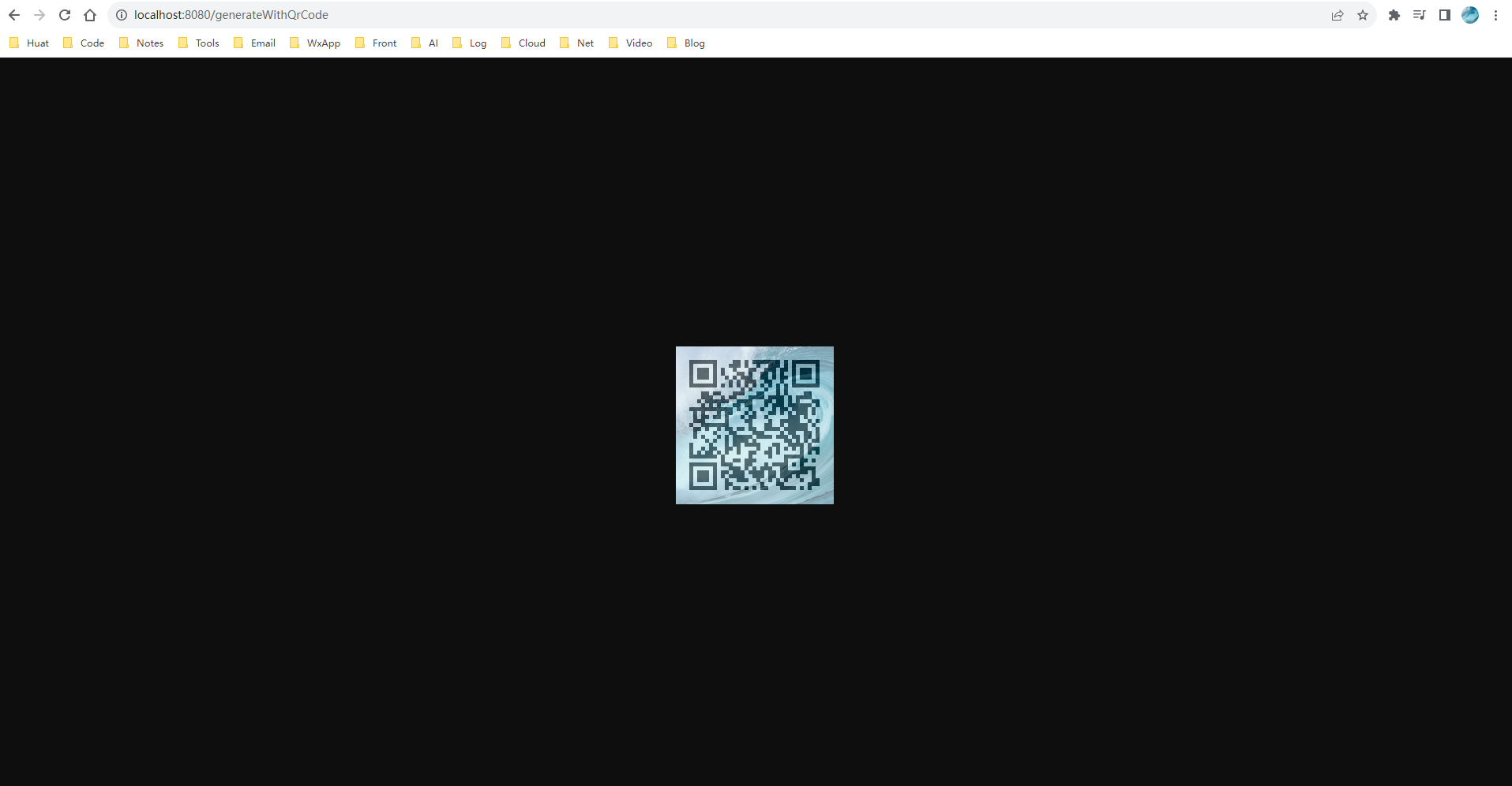The image size is (1512, 786).
Task: Expand the Tools bookmarks folder
Action: [207, 43]
